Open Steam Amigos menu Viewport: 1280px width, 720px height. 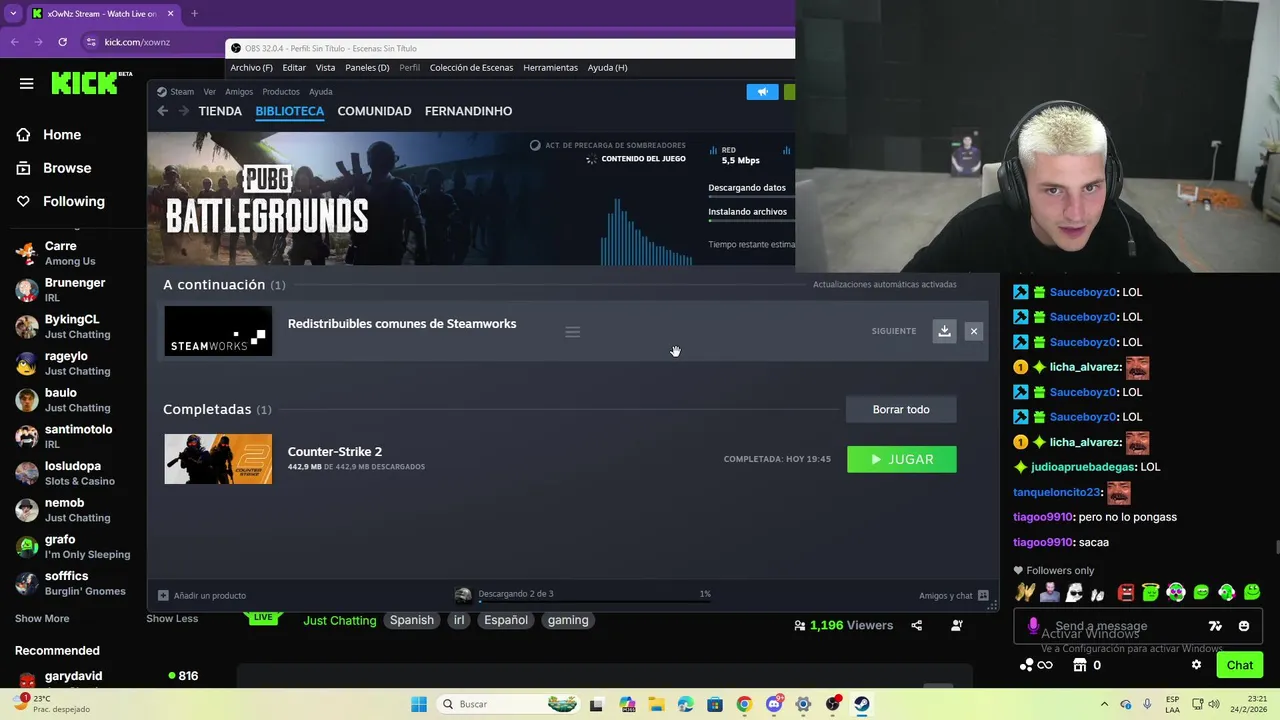click(x=239, y=92)
